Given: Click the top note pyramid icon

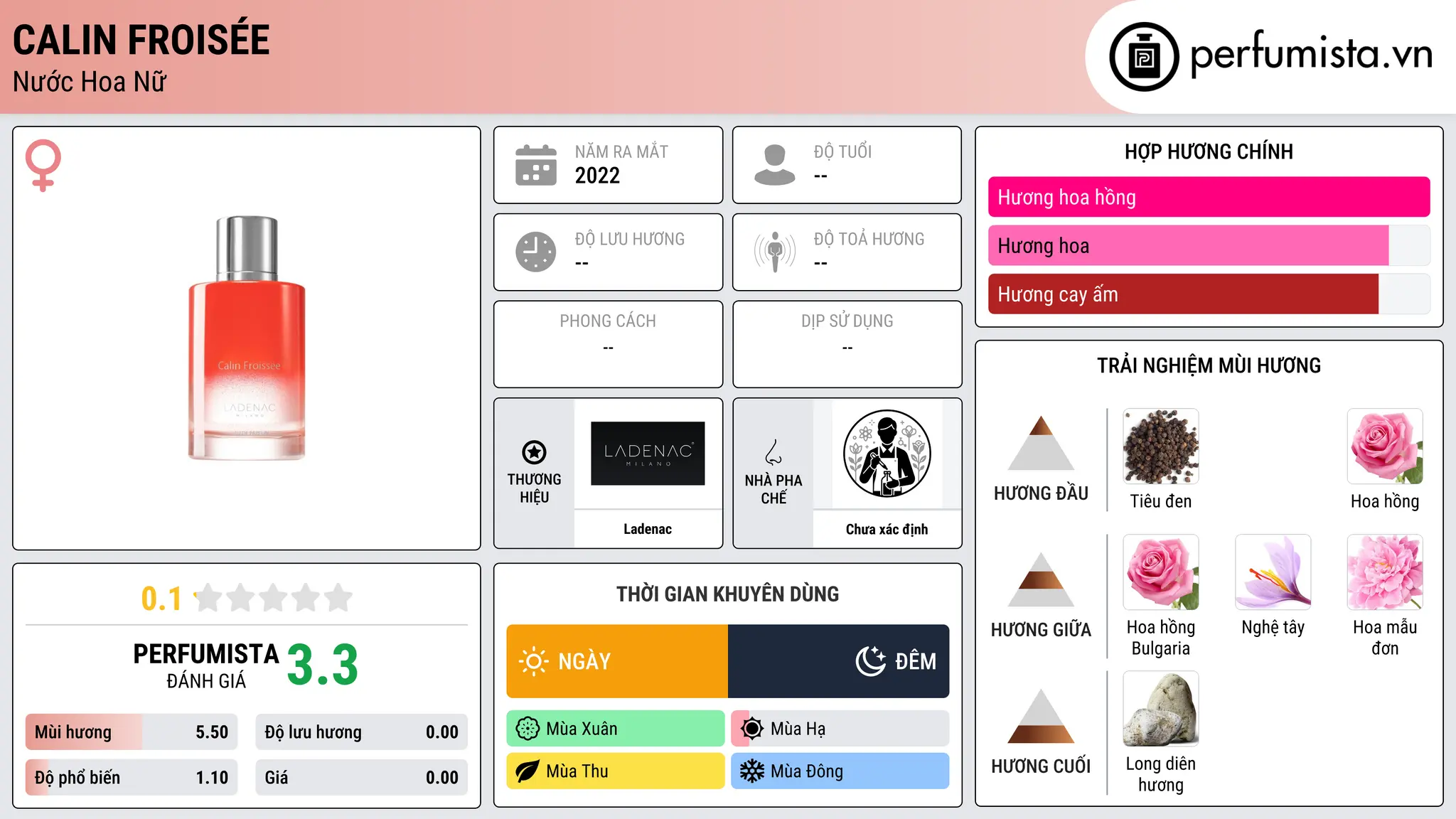Looking at the screenshot, I should pyautogui.click(x=1041, y=443).
